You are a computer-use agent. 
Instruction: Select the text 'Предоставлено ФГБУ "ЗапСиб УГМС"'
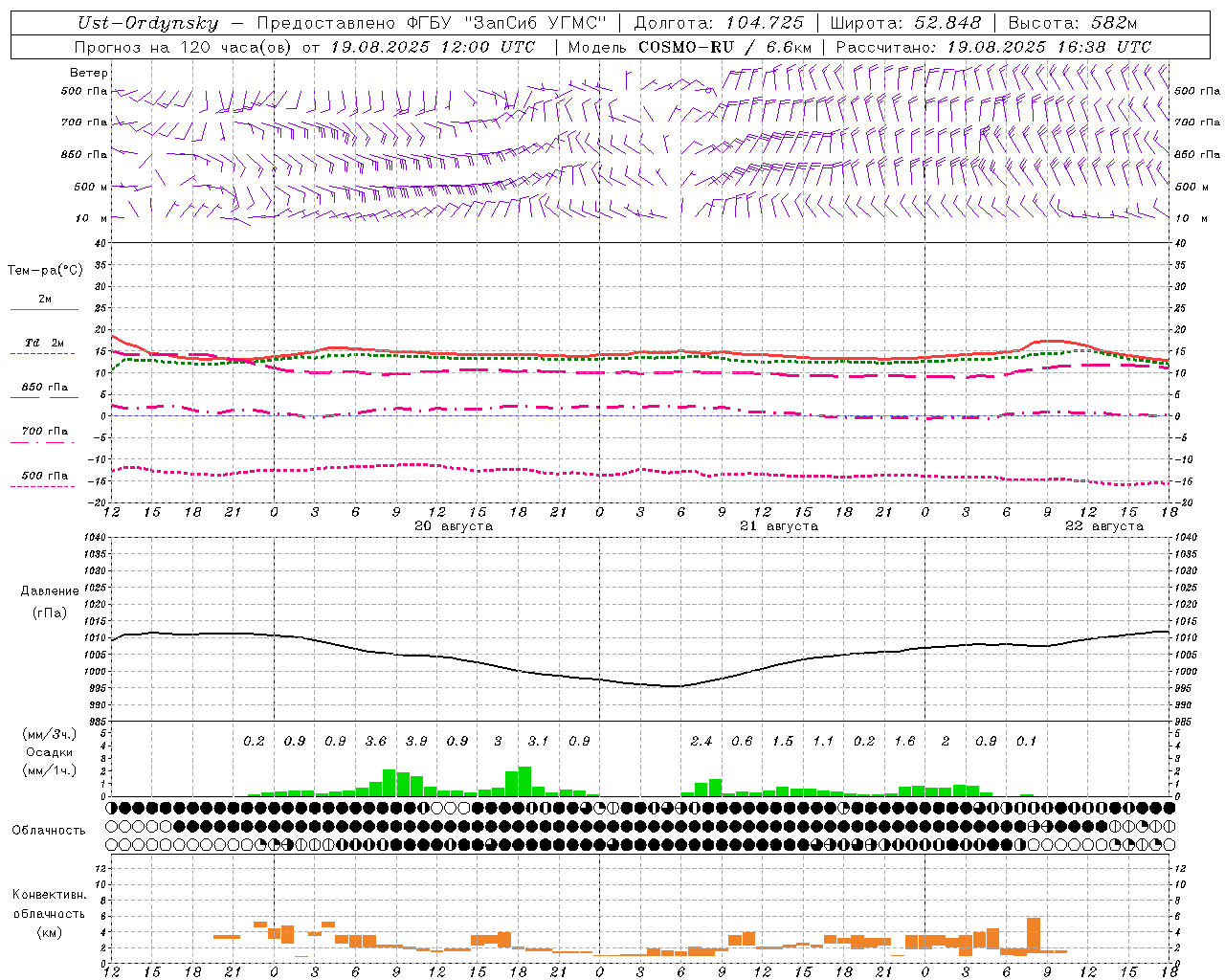pyautogui.click(x=434, y=23)
